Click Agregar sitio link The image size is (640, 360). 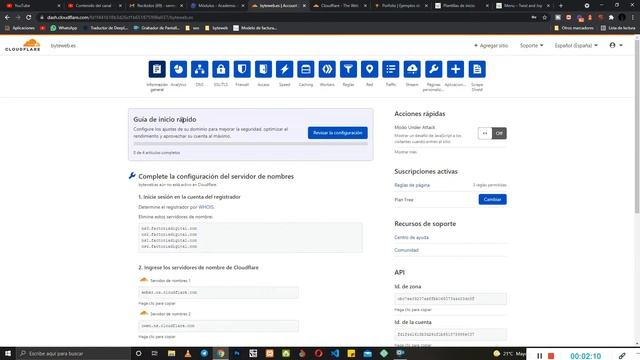point(491,46)
